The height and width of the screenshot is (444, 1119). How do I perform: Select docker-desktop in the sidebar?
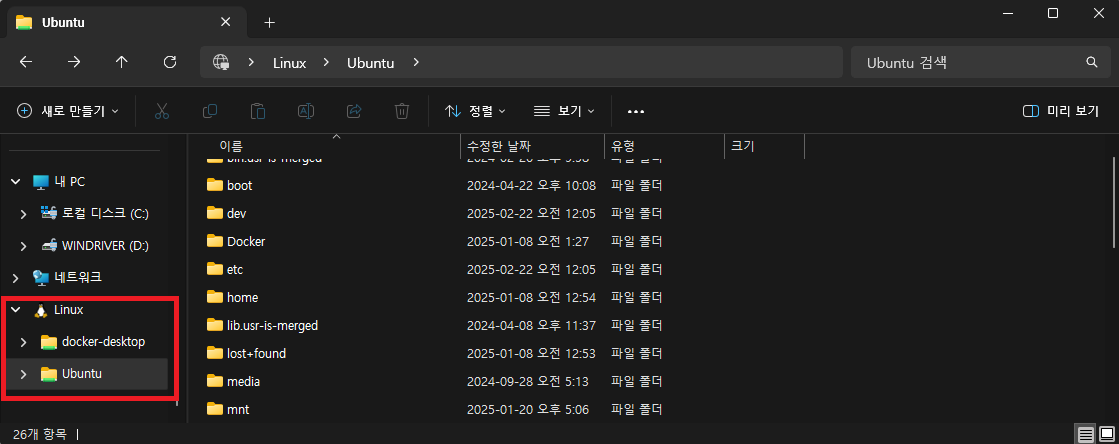pyautogui.click(x=103, y=342)
